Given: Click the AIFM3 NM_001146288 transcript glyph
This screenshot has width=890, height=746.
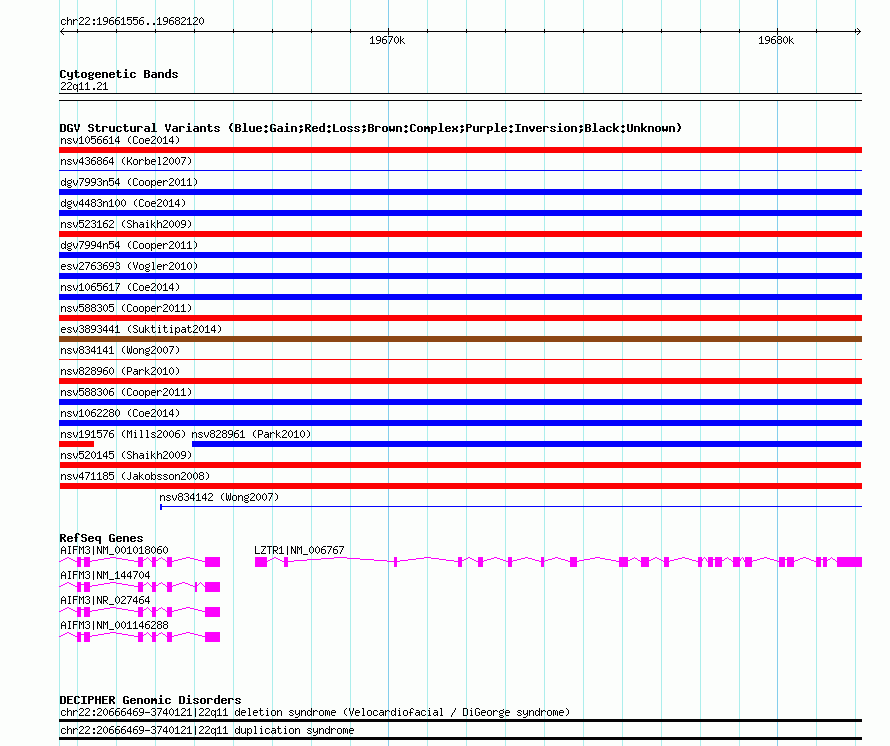Looking at the screenshot, I should [140, 637].
